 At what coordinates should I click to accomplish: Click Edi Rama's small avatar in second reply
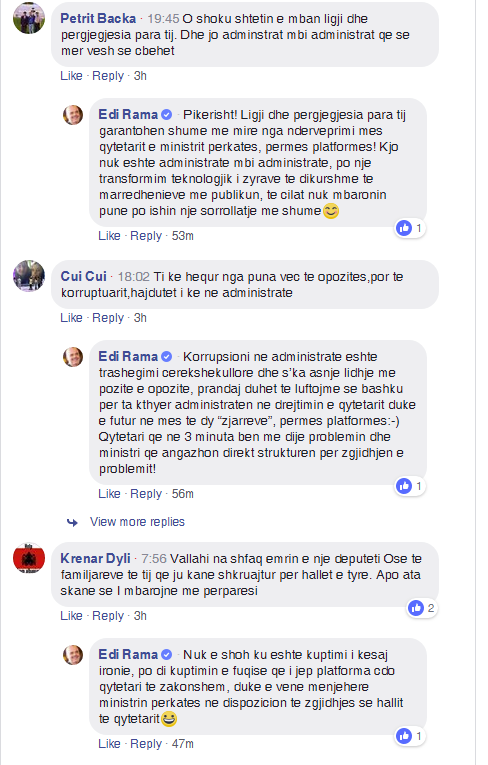73,357
